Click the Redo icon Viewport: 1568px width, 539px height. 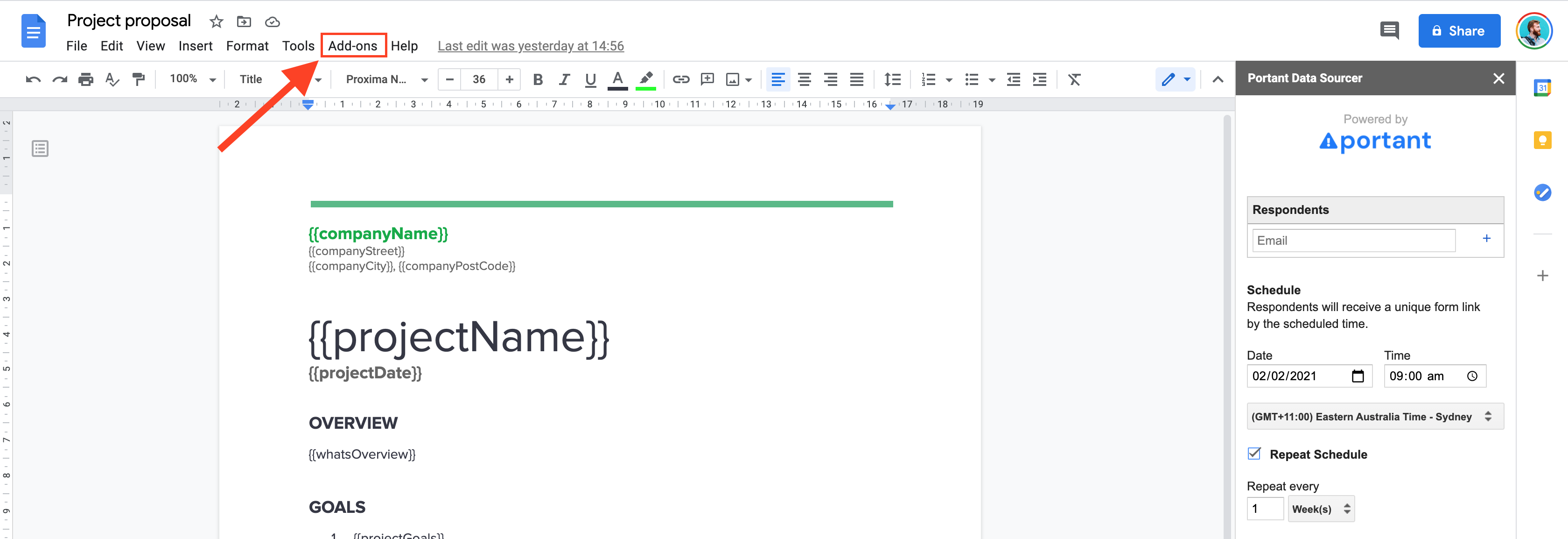point(60,79)
